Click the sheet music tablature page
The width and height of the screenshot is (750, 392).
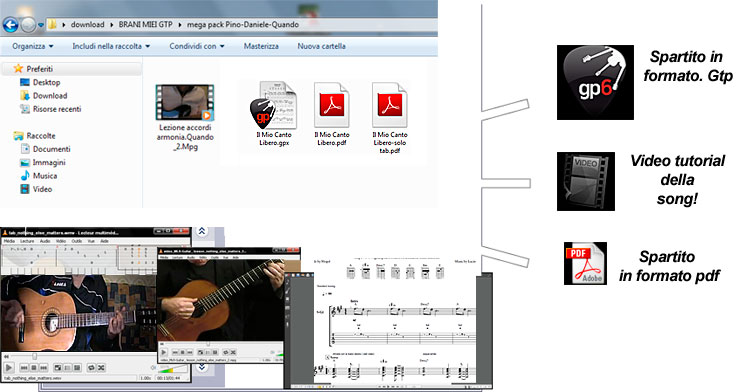pos(395,320)
